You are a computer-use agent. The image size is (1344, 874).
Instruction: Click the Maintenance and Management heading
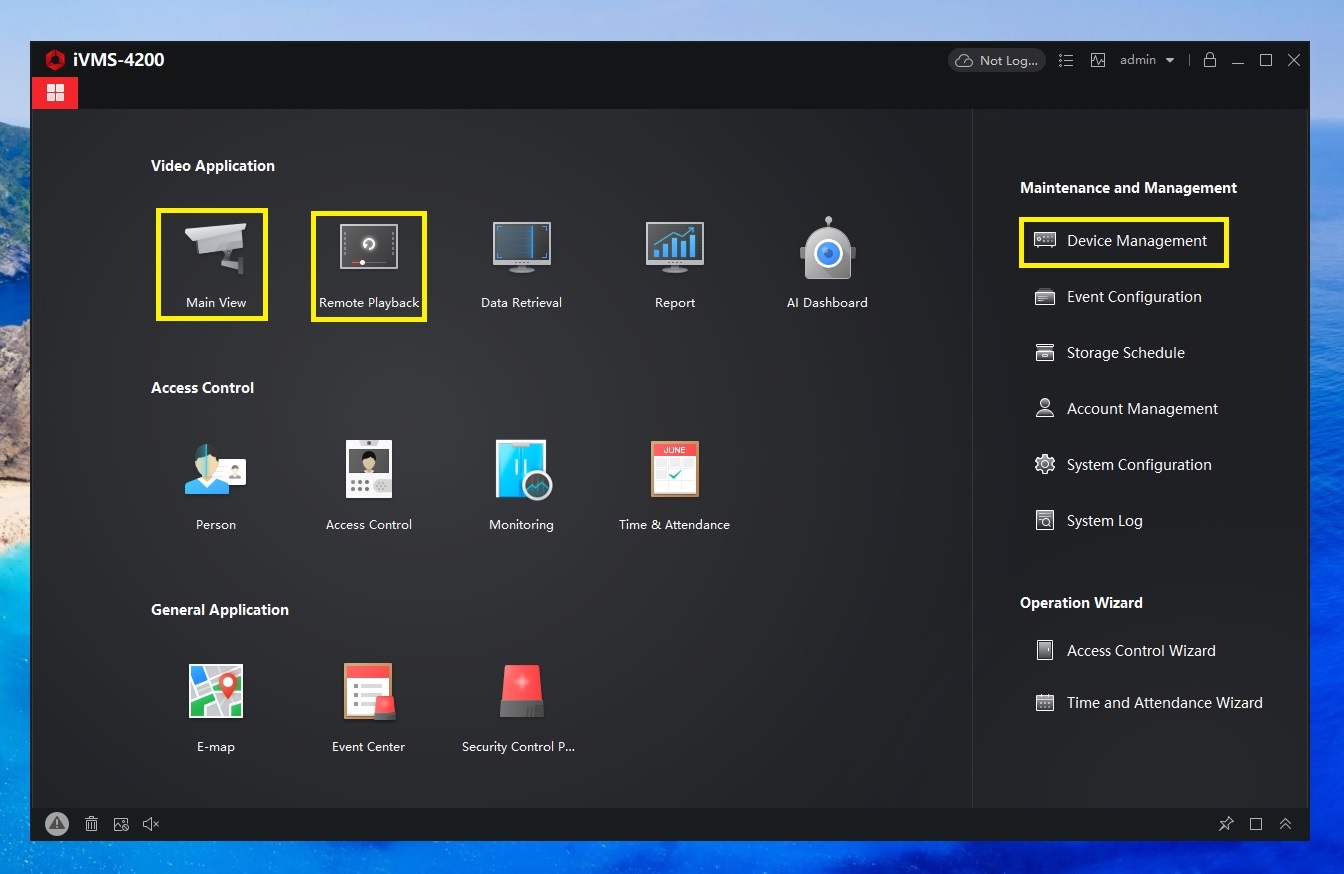1128,188
